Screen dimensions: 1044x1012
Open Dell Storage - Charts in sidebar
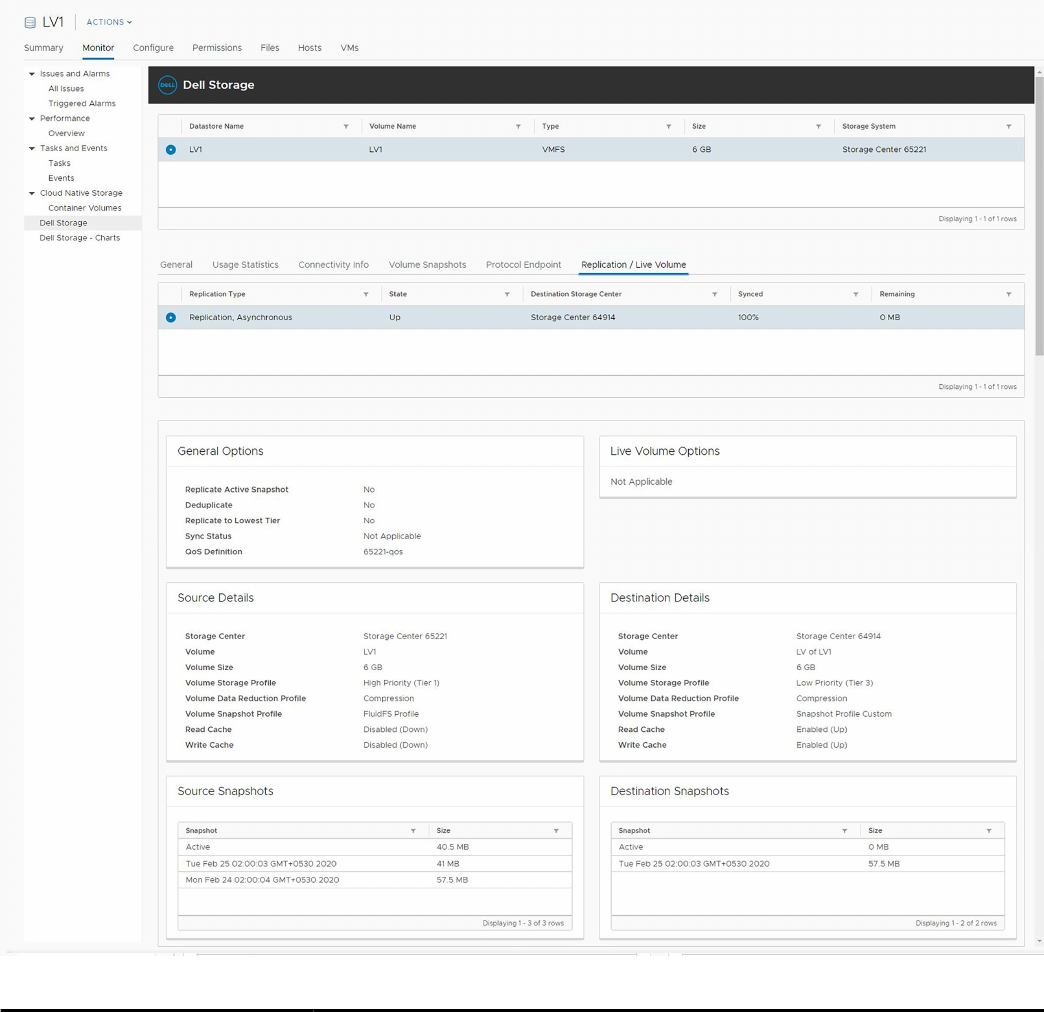tap(80, 238)
